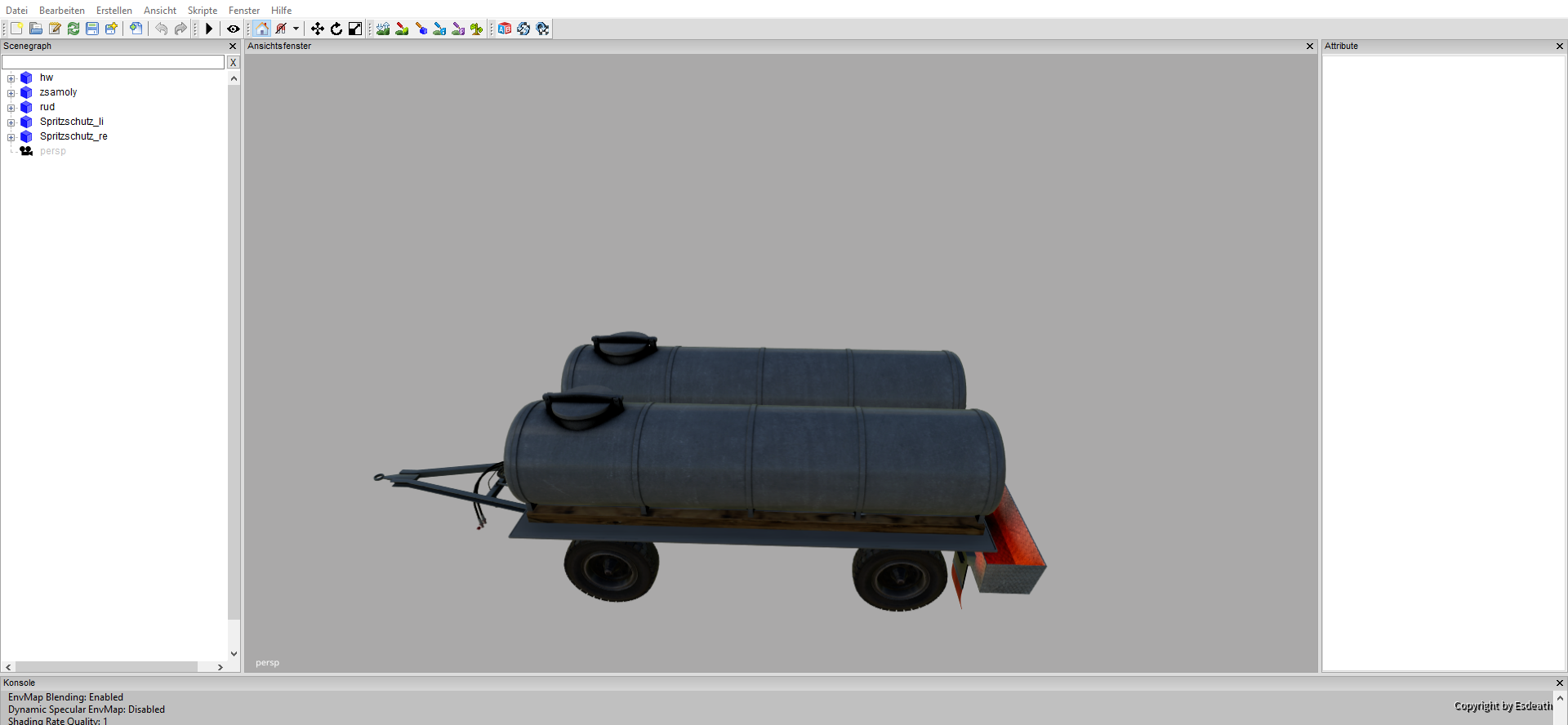This screenshot has width=1568, height=725.
Task: Open the Datei menu
Action: [16, 11]
